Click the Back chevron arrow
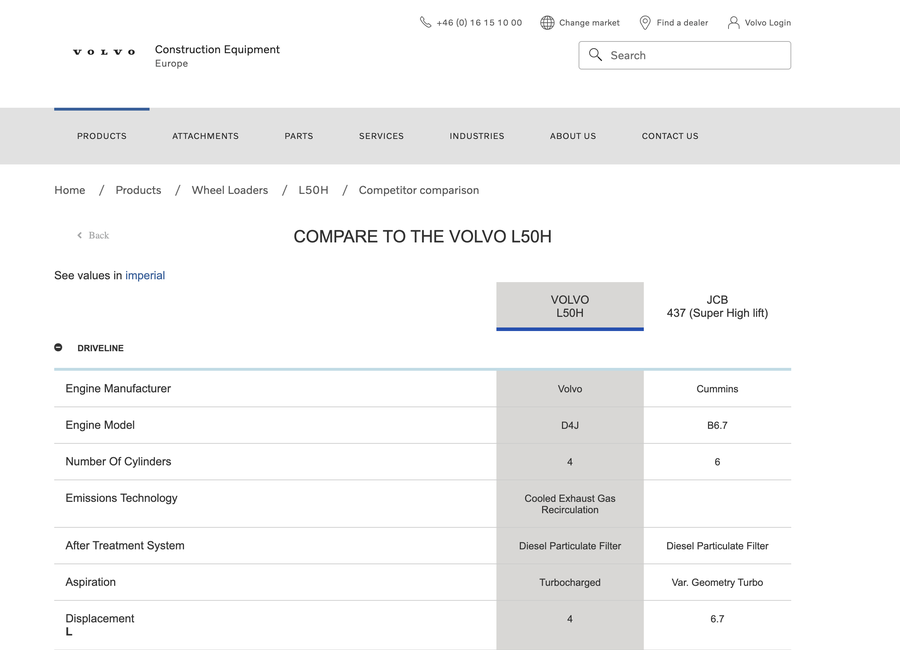The height and width of the screenshot is (650, 900). pos(80,235)
